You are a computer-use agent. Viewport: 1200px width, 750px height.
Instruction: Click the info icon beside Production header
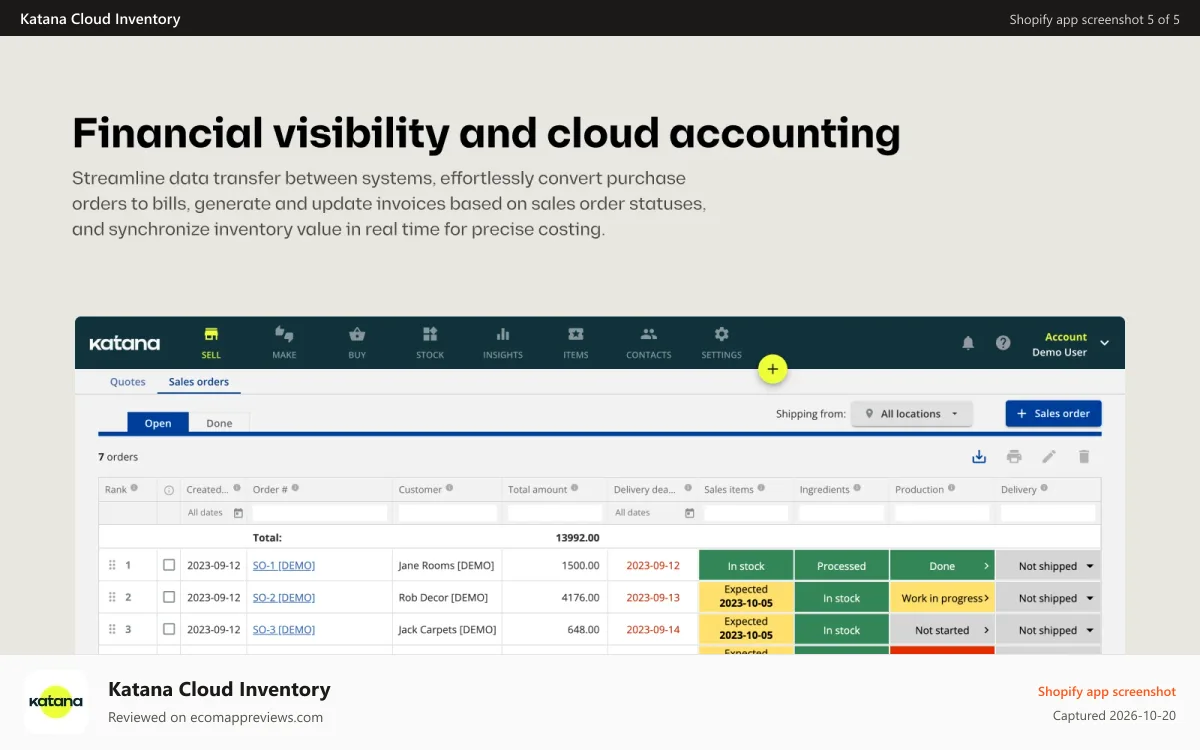[952, 489]
